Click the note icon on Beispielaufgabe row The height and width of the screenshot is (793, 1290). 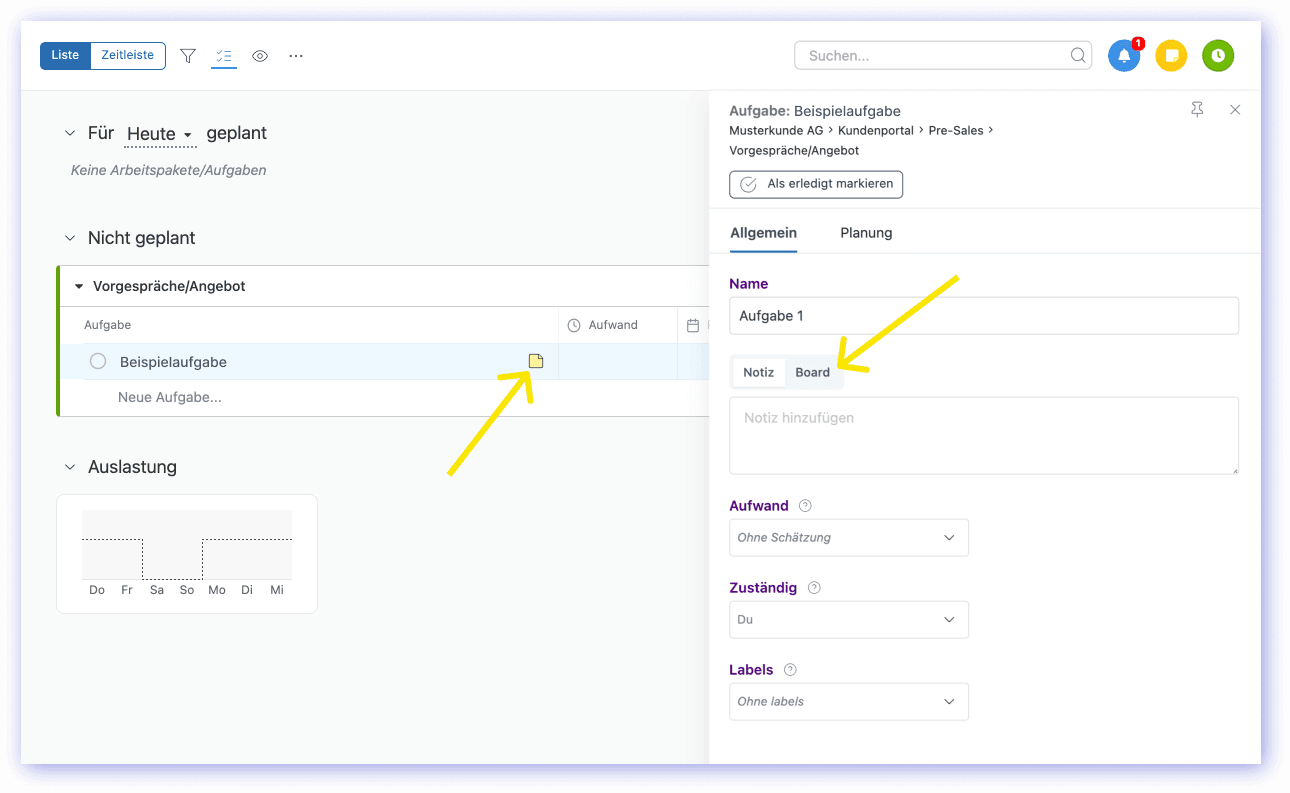(536, 361)
